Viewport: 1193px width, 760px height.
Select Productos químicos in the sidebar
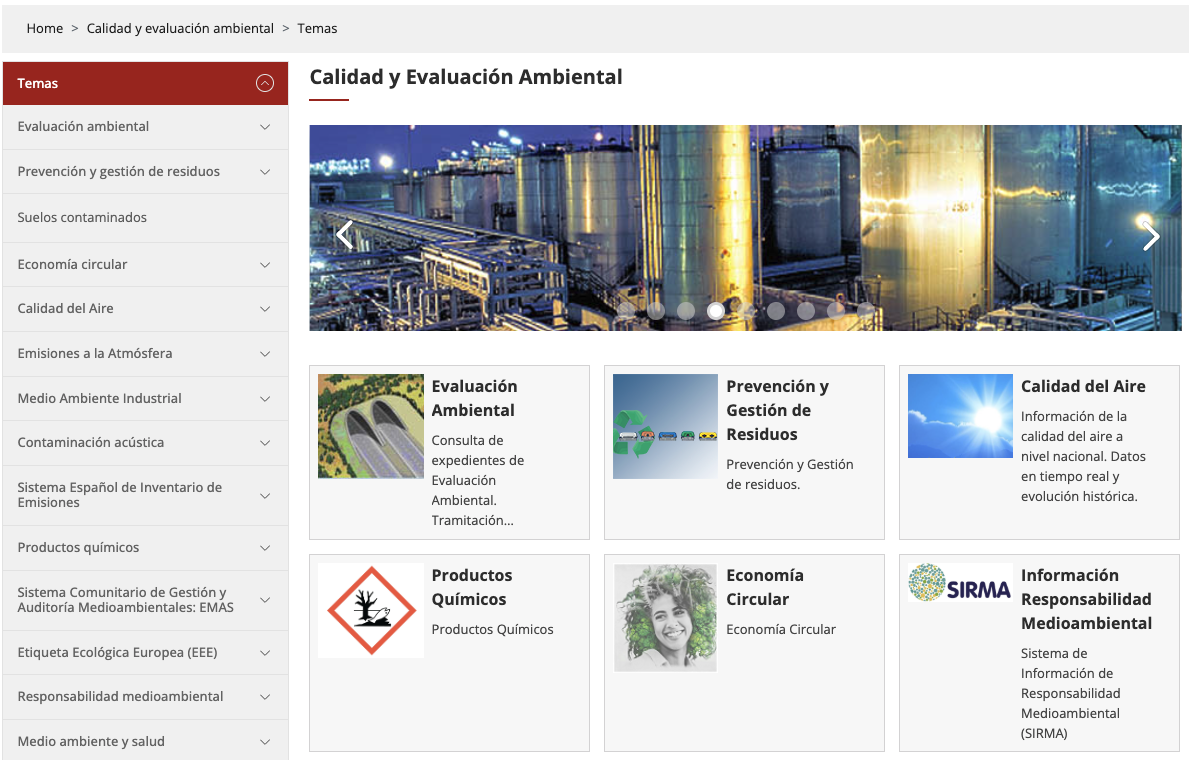[x=145, y=548]
